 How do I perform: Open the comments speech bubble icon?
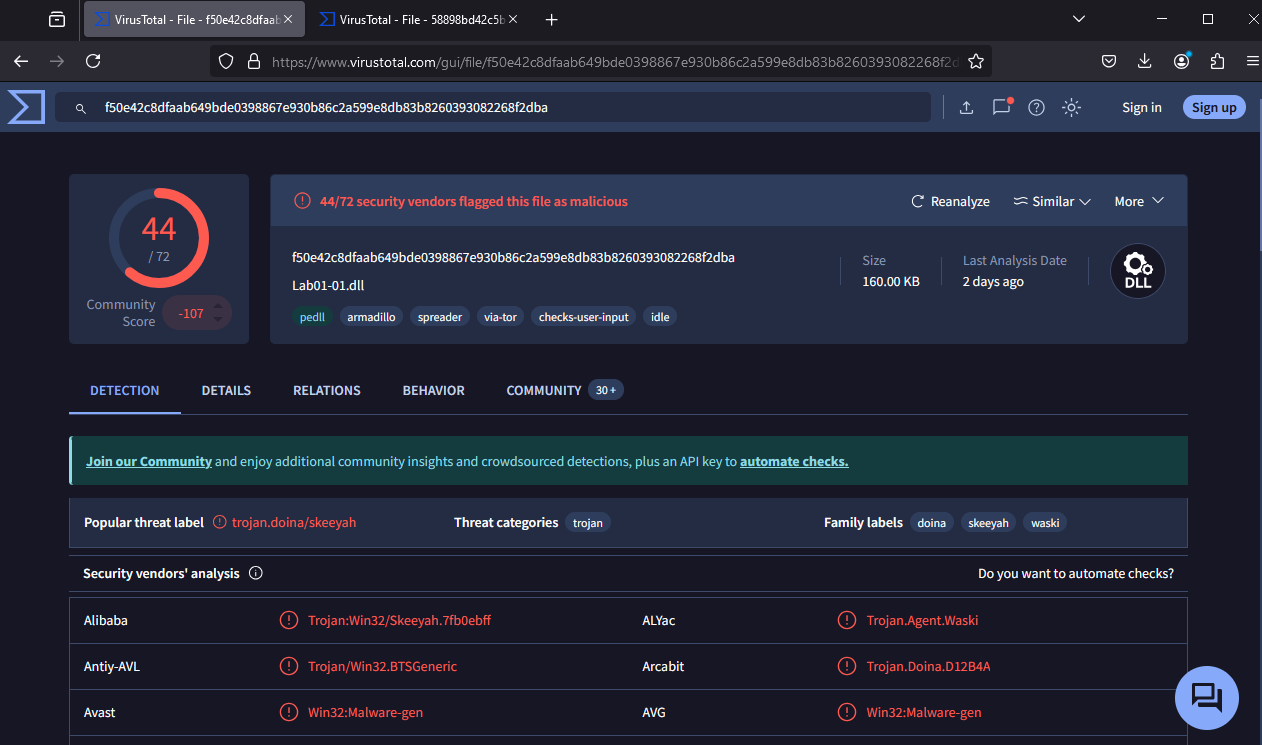pos(1001,107)
